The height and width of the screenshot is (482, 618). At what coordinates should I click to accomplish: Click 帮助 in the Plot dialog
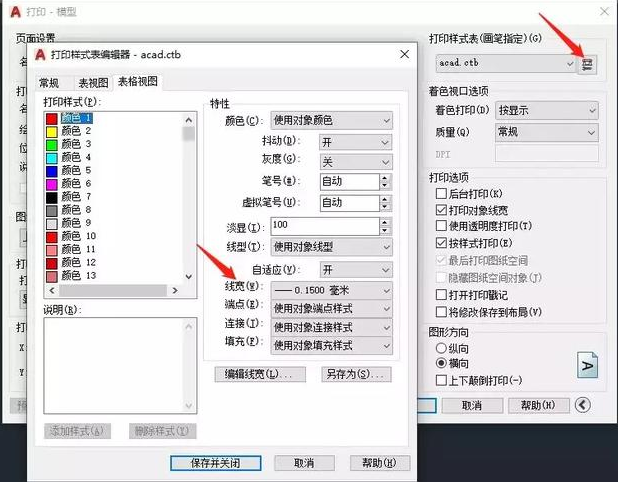pos(539,405)
